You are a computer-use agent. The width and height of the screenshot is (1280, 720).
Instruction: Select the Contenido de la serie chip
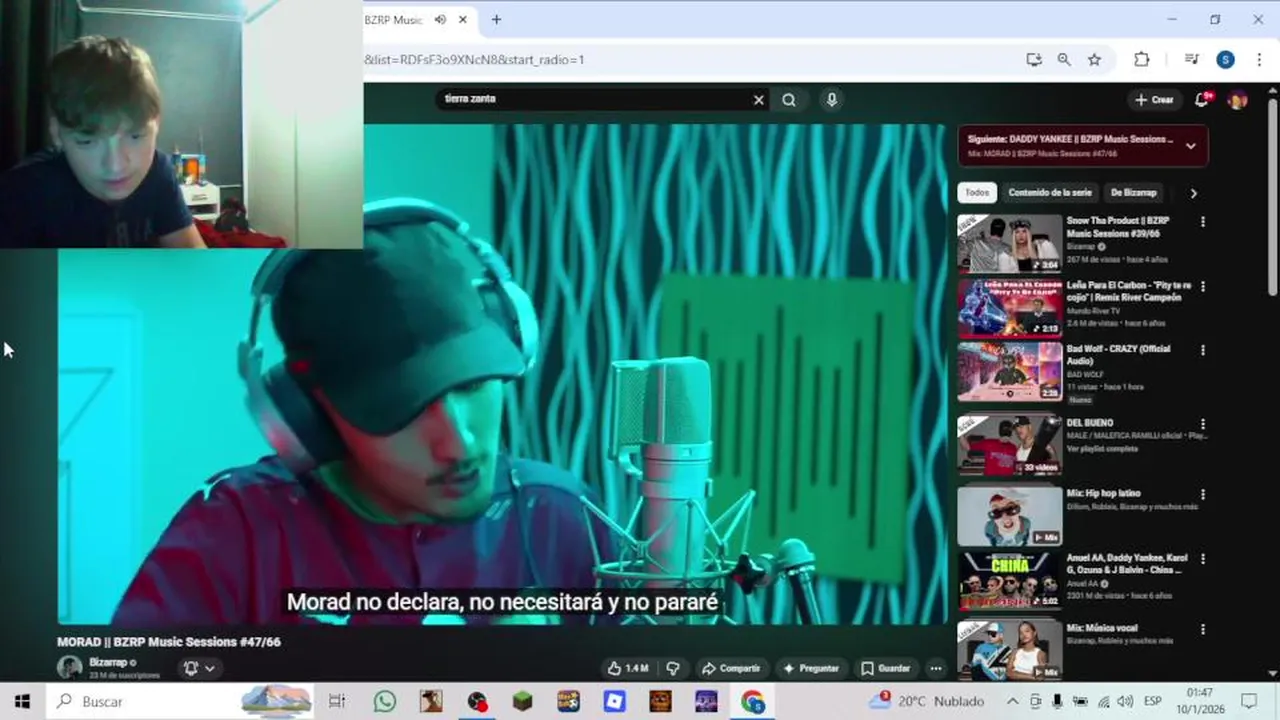[x=1050, y=193]
